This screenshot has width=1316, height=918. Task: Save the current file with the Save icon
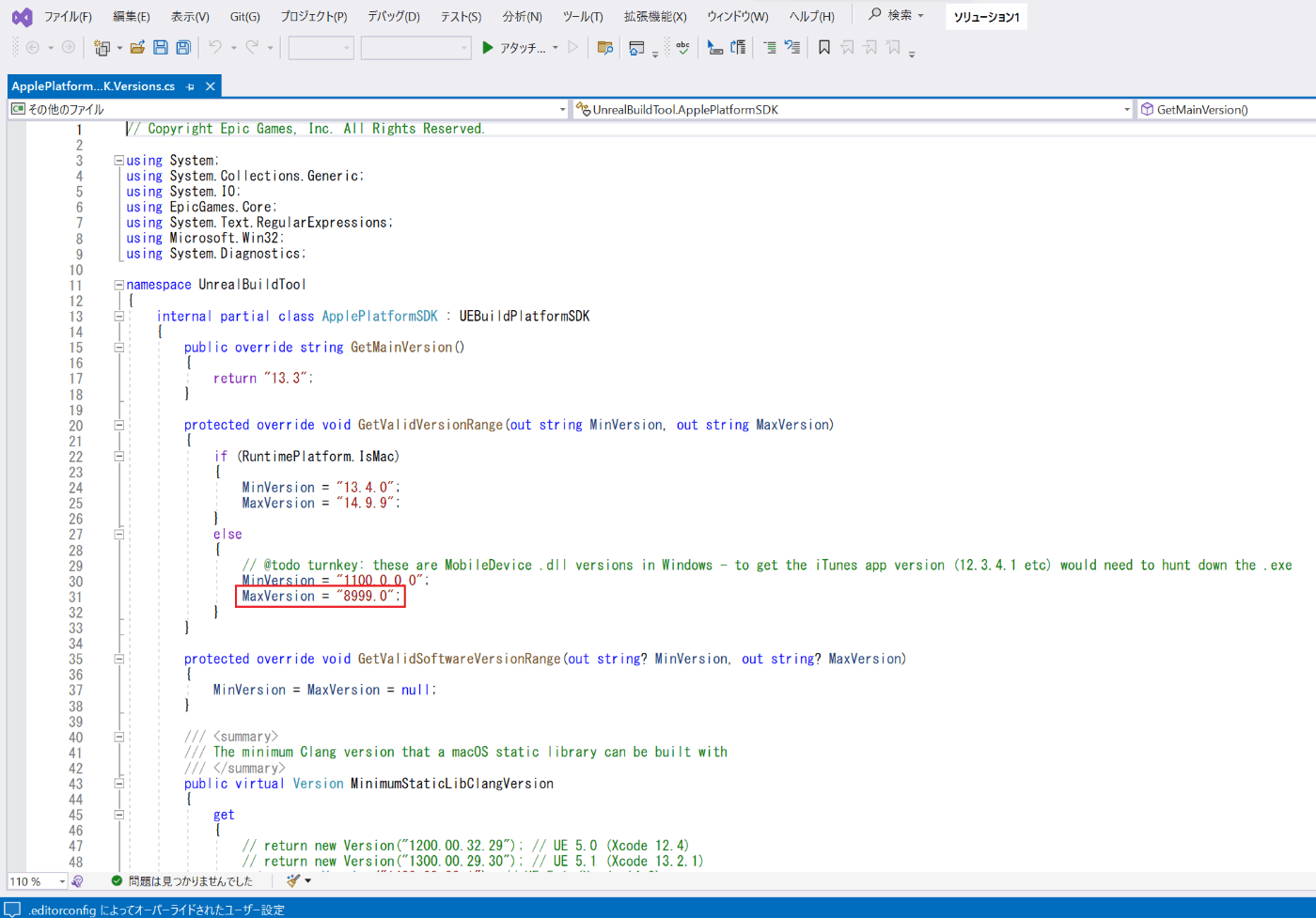(x=161, y=47)
